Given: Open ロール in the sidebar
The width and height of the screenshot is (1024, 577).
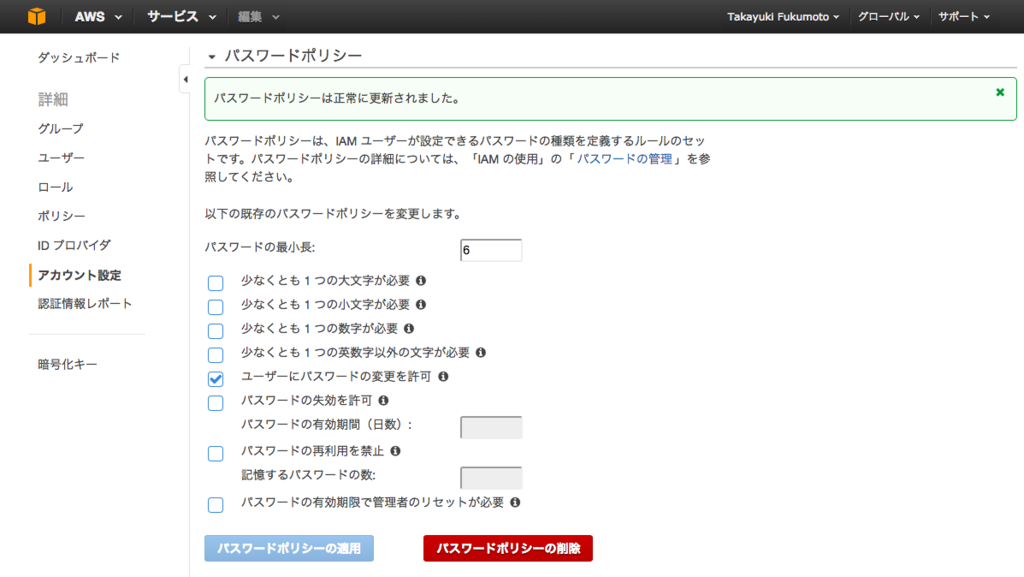Looking at the screenshot, I should 56,187.
